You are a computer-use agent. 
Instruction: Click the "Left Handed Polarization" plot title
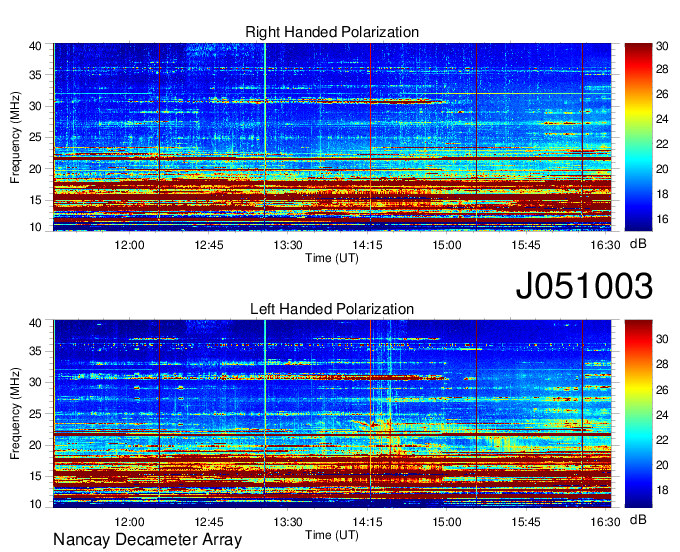coord(332,309)
